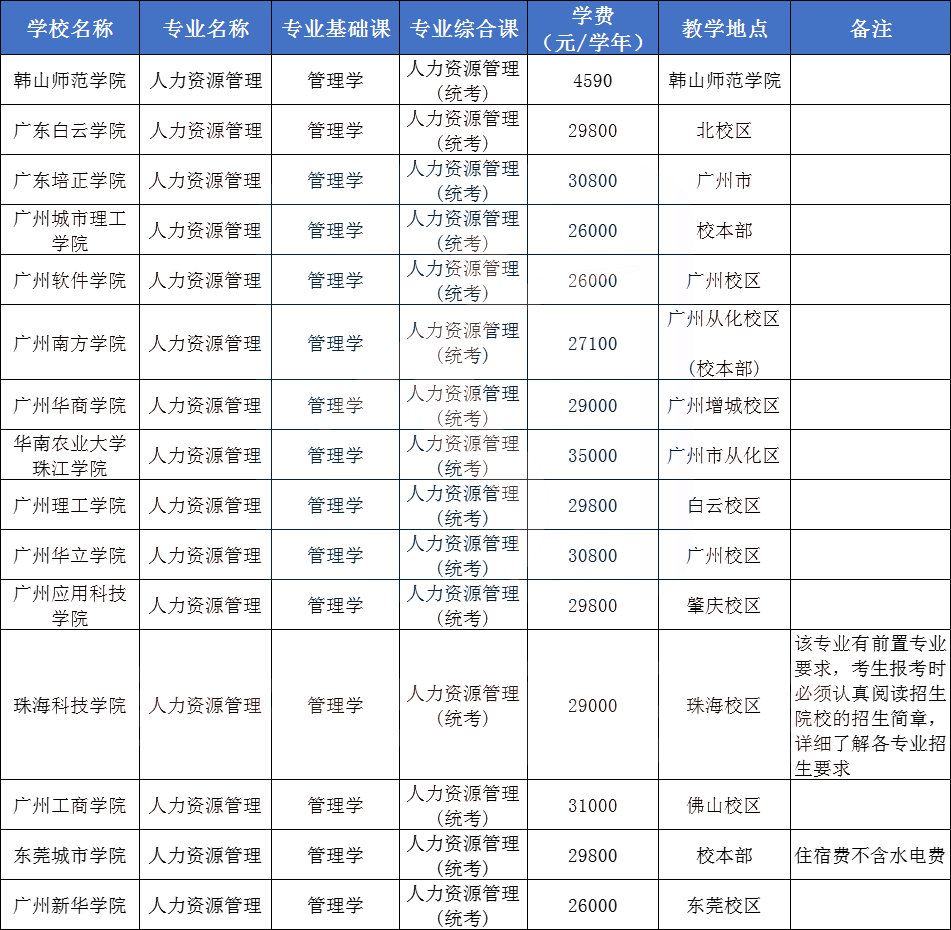The image size is (951, 930).
Task: Select the school name 广州华商学院
Action: pos(70,405)
